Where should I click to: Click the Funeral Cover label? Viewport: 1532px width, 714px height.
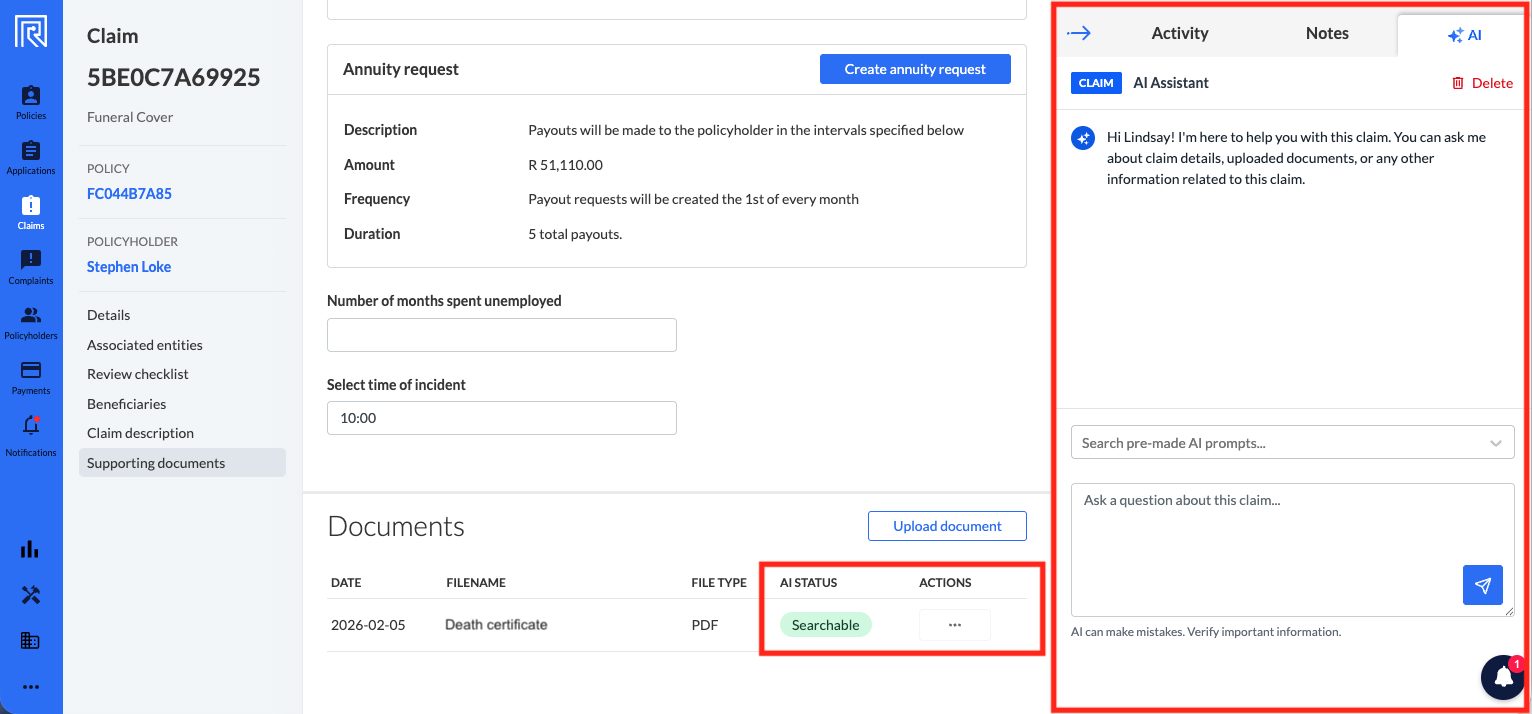pyautogui.click(x=130, y=117)
